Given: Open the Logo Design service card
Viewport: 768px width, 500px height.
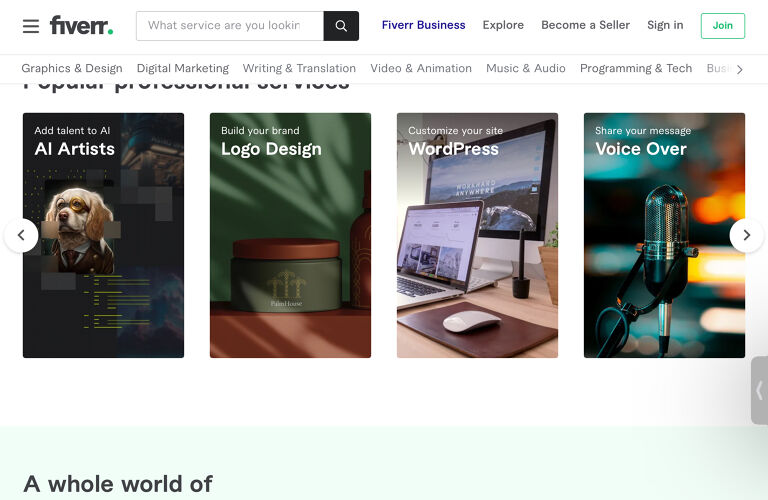Looking at the screenshot, I should pos(290,236).
